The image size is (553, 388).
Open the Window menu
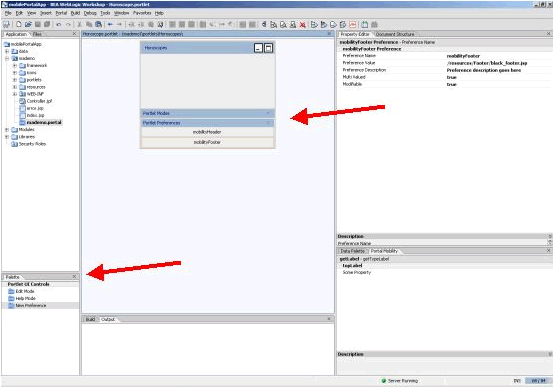pyautogui.click(x=121, y=13)
